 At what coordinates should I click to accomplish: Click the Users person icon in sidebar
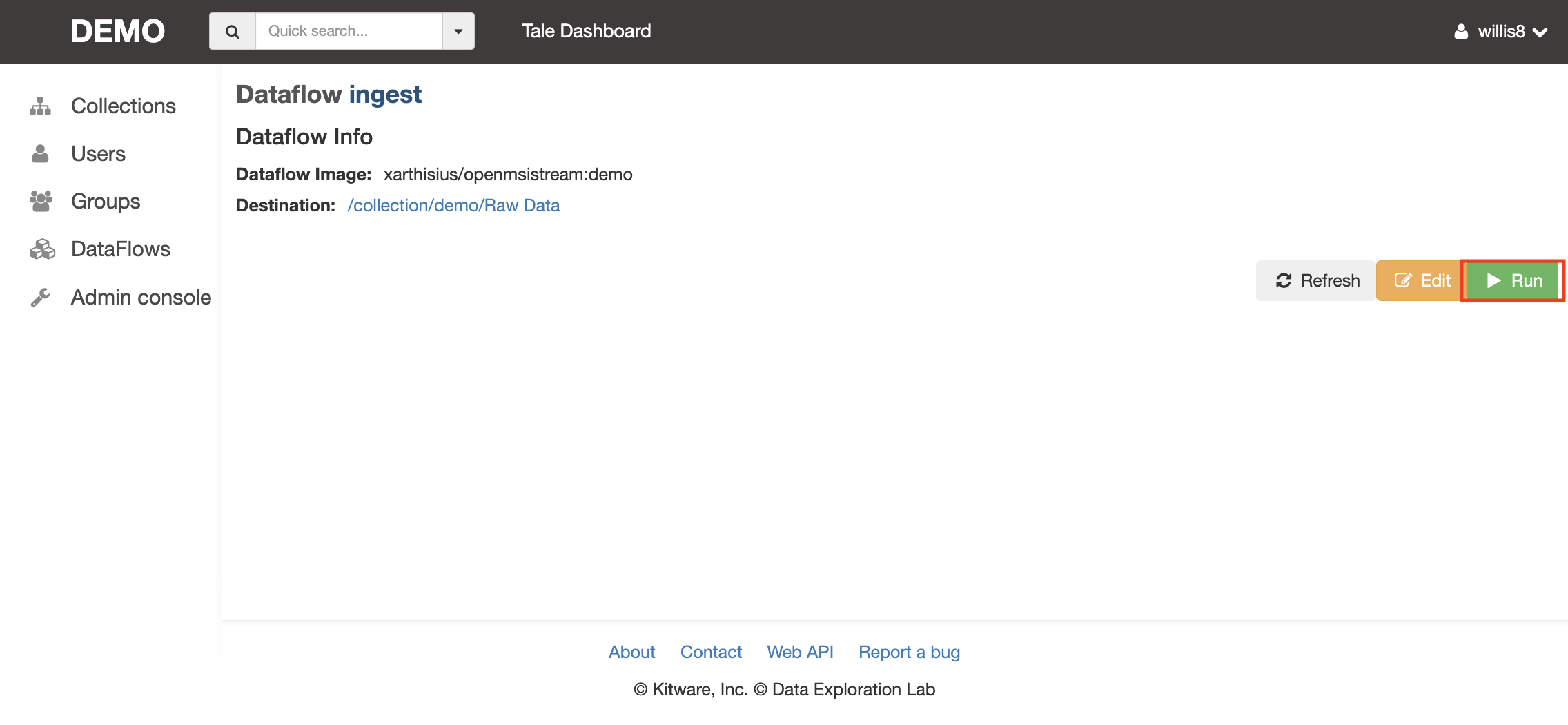tap(41, 153)
